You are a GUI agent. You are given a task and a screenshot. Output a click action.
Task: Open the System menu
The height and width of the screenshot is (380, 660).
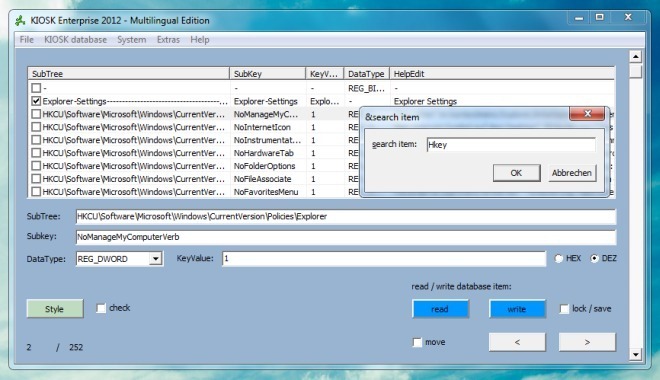coord(132,40)
